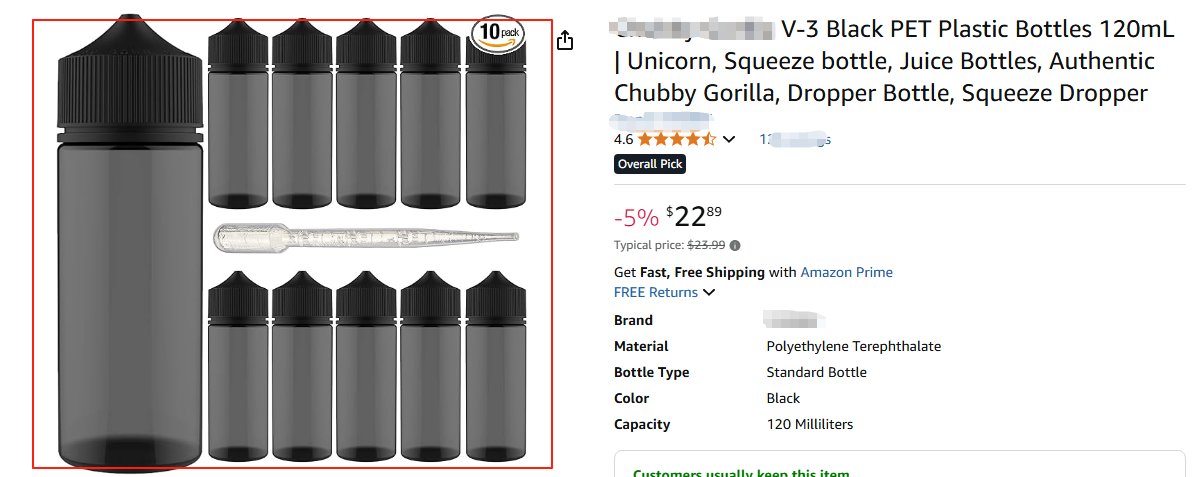The image size is (1199, 477).
Task: Click the 120 Milliliters capacity value
Action: [809, 425]
